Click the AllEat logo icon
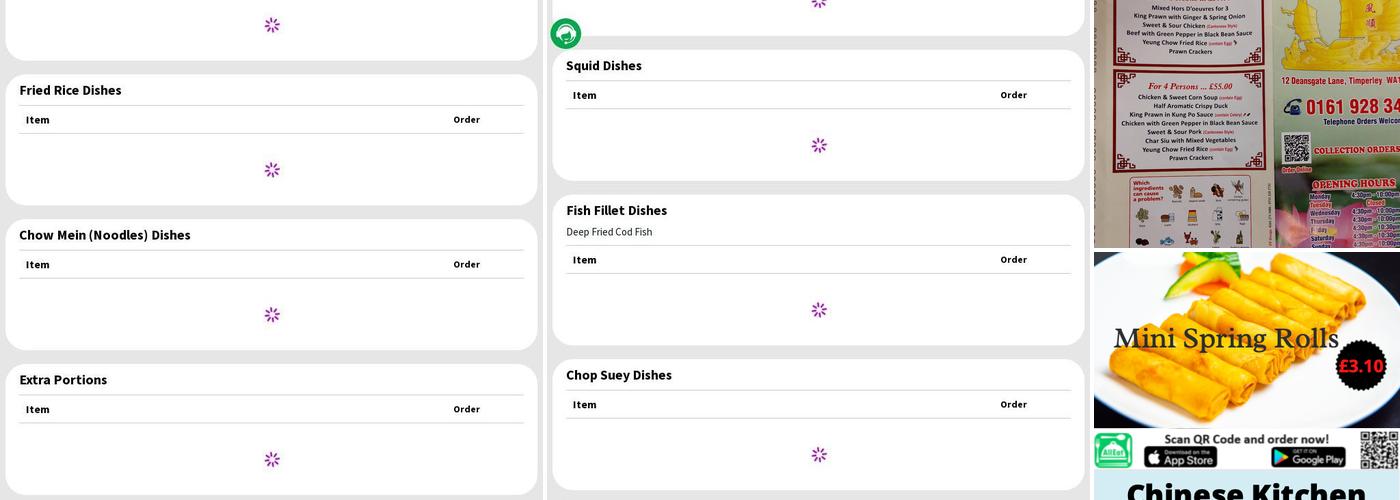1400x500 pixels. [1113, 451]
